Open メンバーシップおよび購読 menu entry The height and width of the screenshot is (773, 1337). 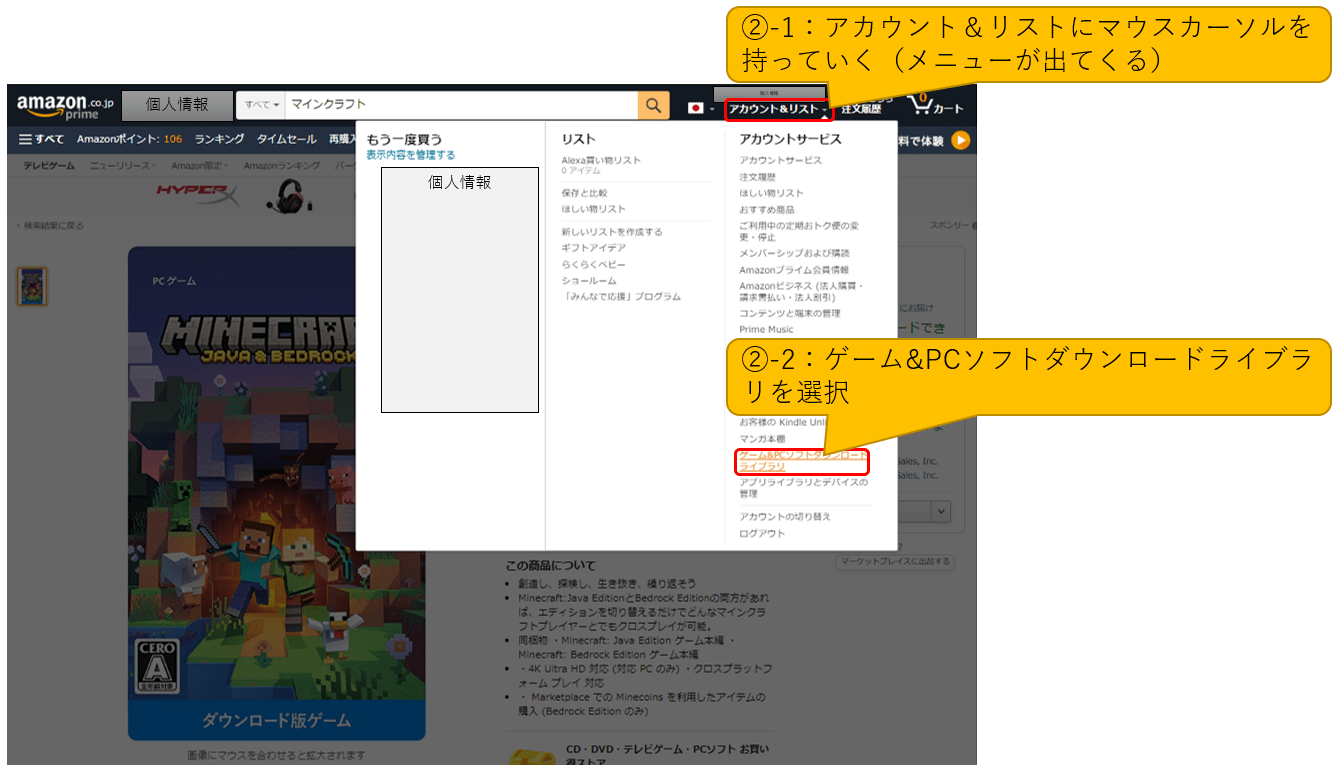[795, 254]
